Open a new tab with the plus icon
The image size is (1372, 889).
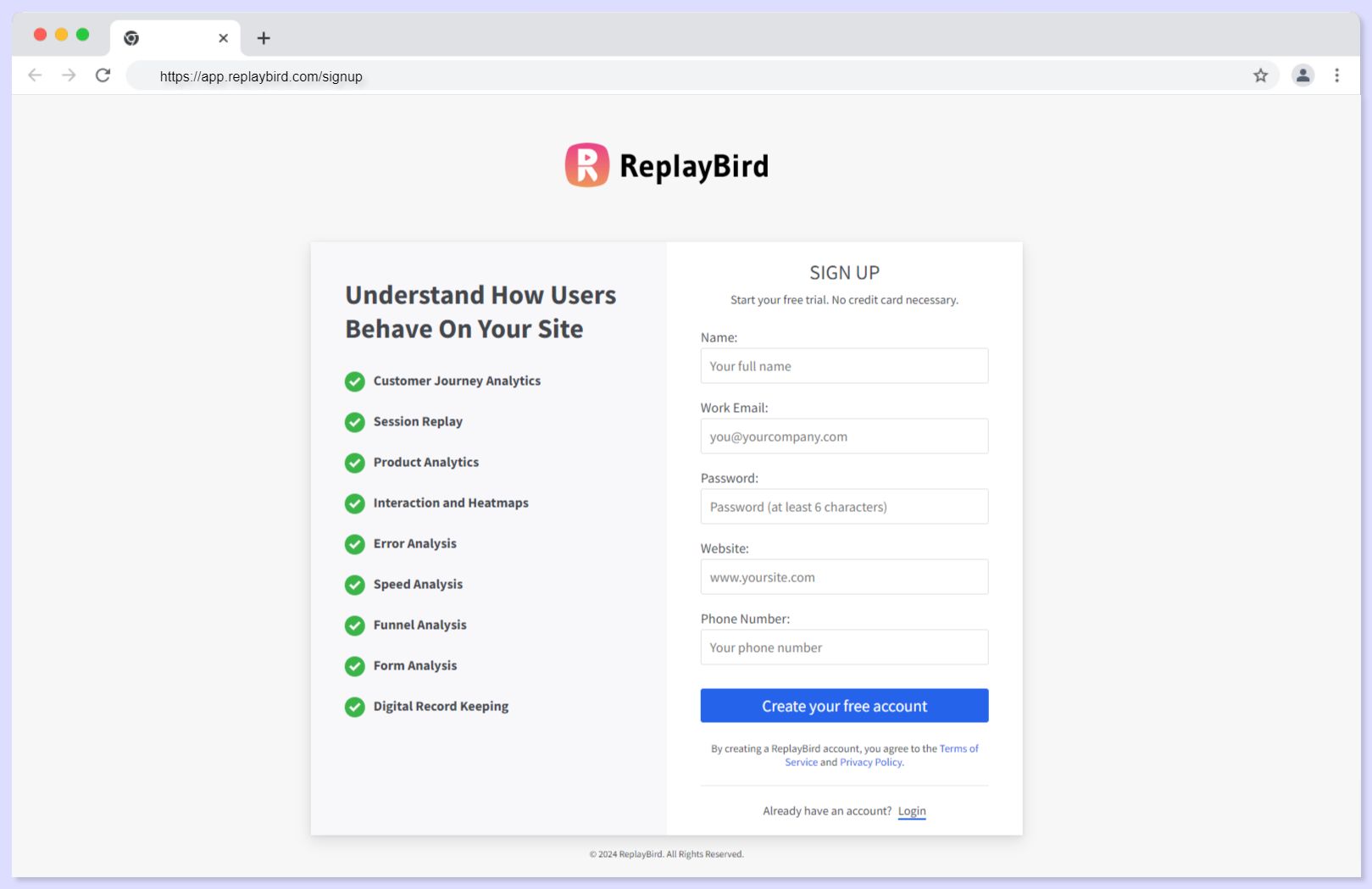[x=264, y=38]
